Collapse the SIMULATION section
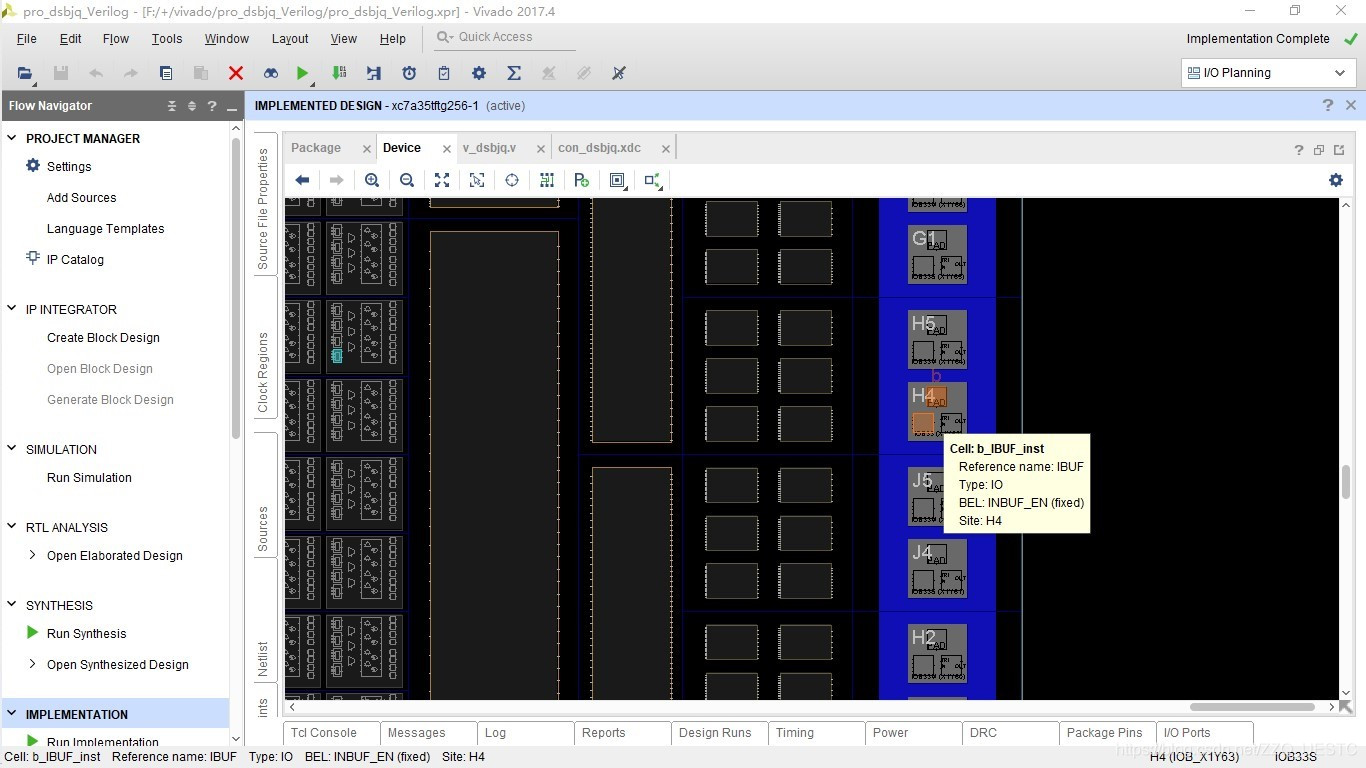 (x=12, y=449)
